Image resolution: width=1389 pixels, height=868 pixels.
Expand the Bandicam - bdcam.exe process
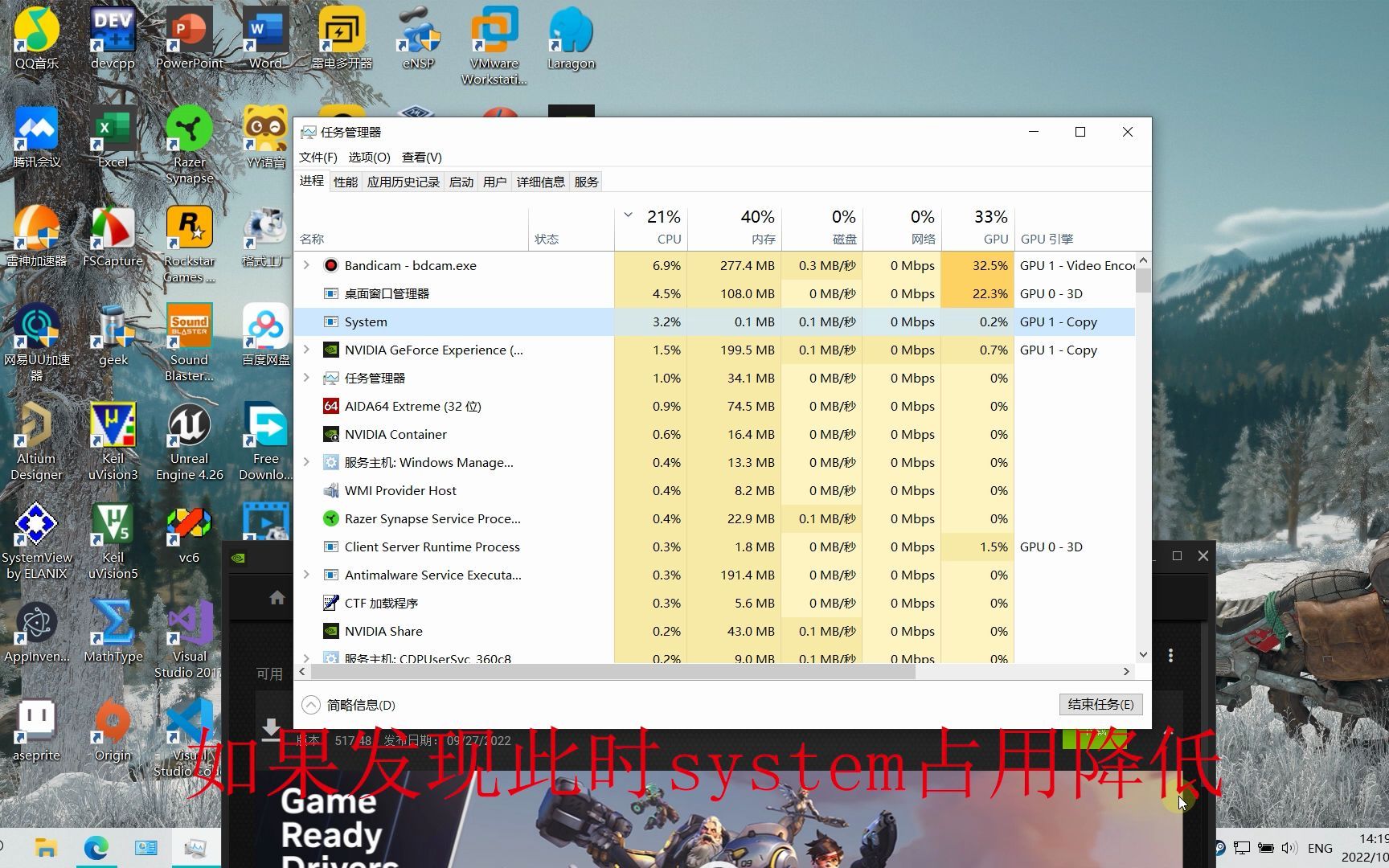tap(306, 265)
